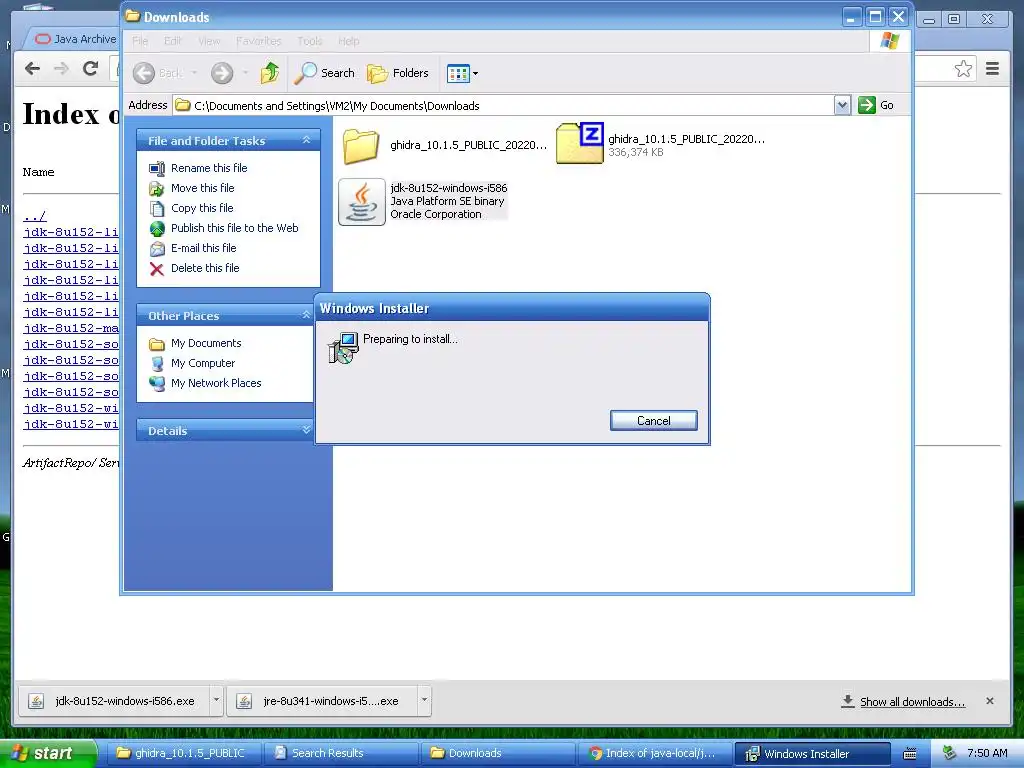Switch to Downloads taskbar button
1024x768 pixels.
[498, 753]
